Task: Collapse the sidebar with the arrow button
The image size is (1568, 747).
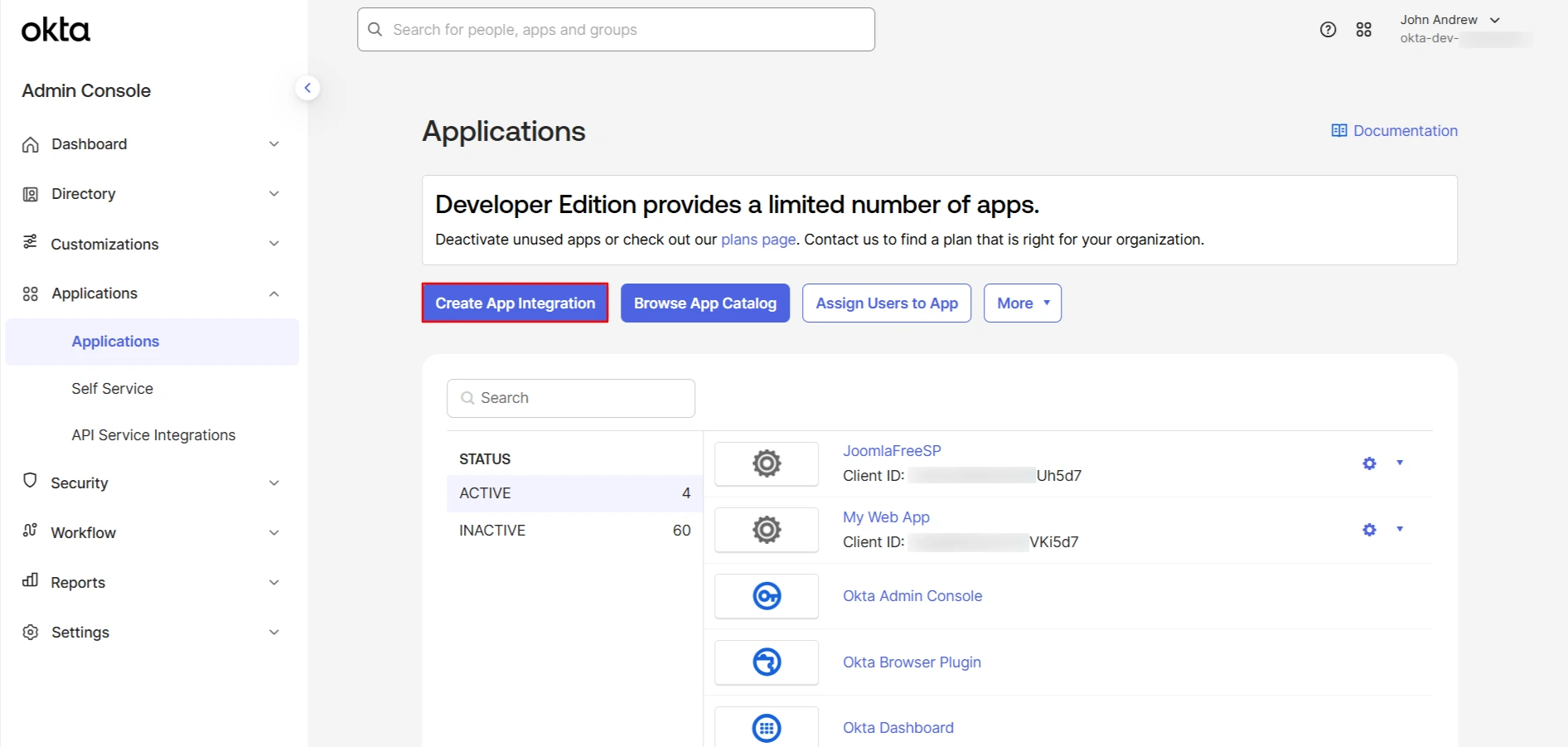Action: [x=307, y=88]
